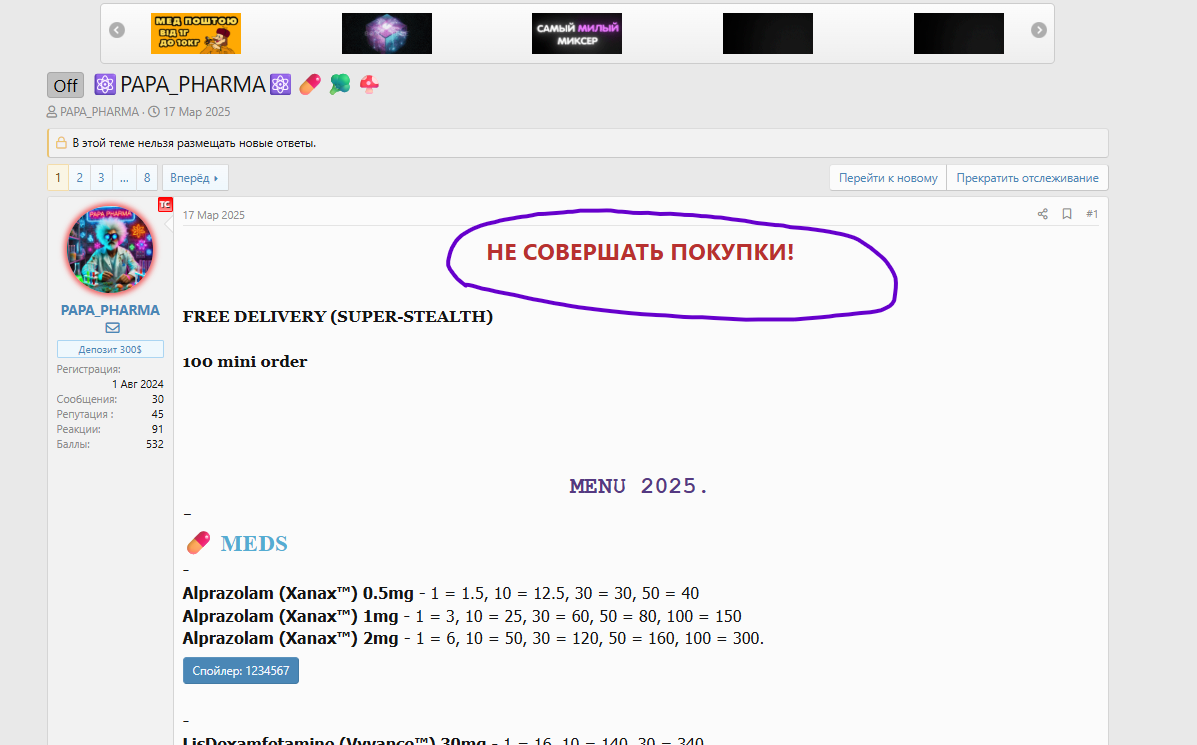The image size is (1197, 745).
Task: Click the carousel next arrow
Action: (x=1039, y=30)
